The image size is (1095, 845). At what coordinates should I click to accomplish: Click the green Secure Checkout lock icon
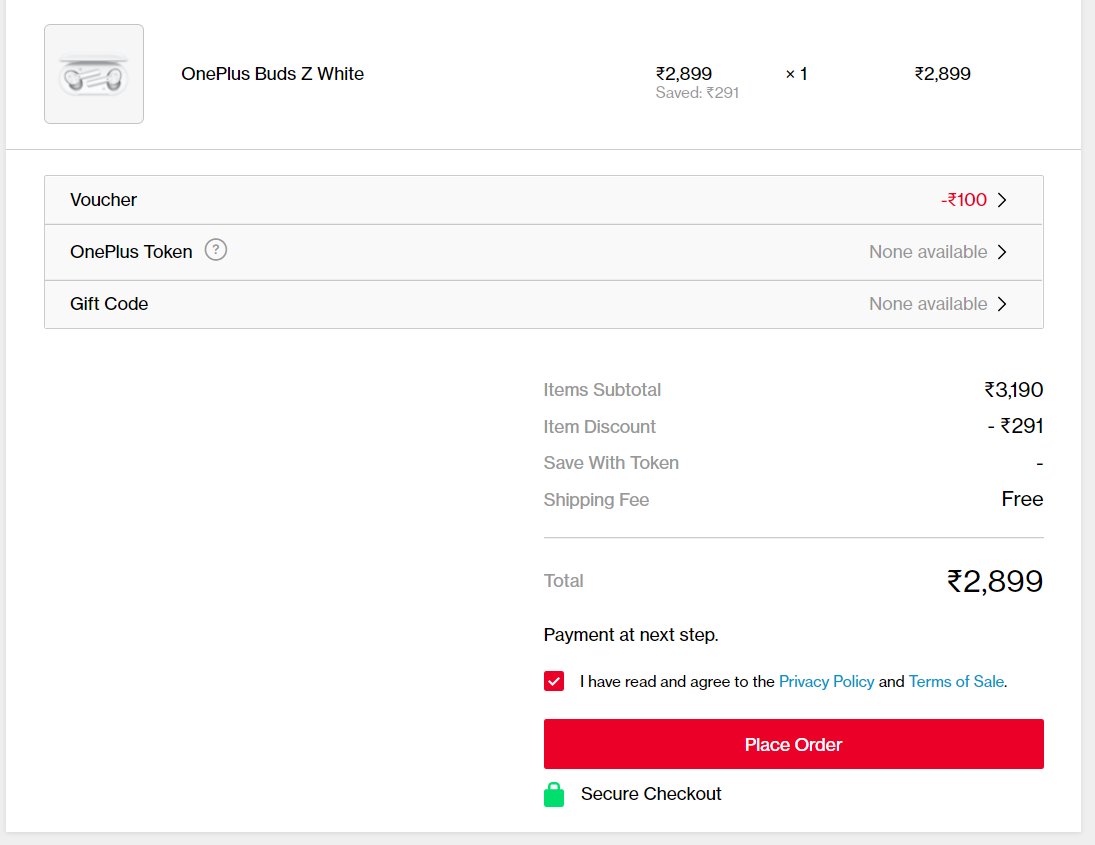click(x=554, y=795)
